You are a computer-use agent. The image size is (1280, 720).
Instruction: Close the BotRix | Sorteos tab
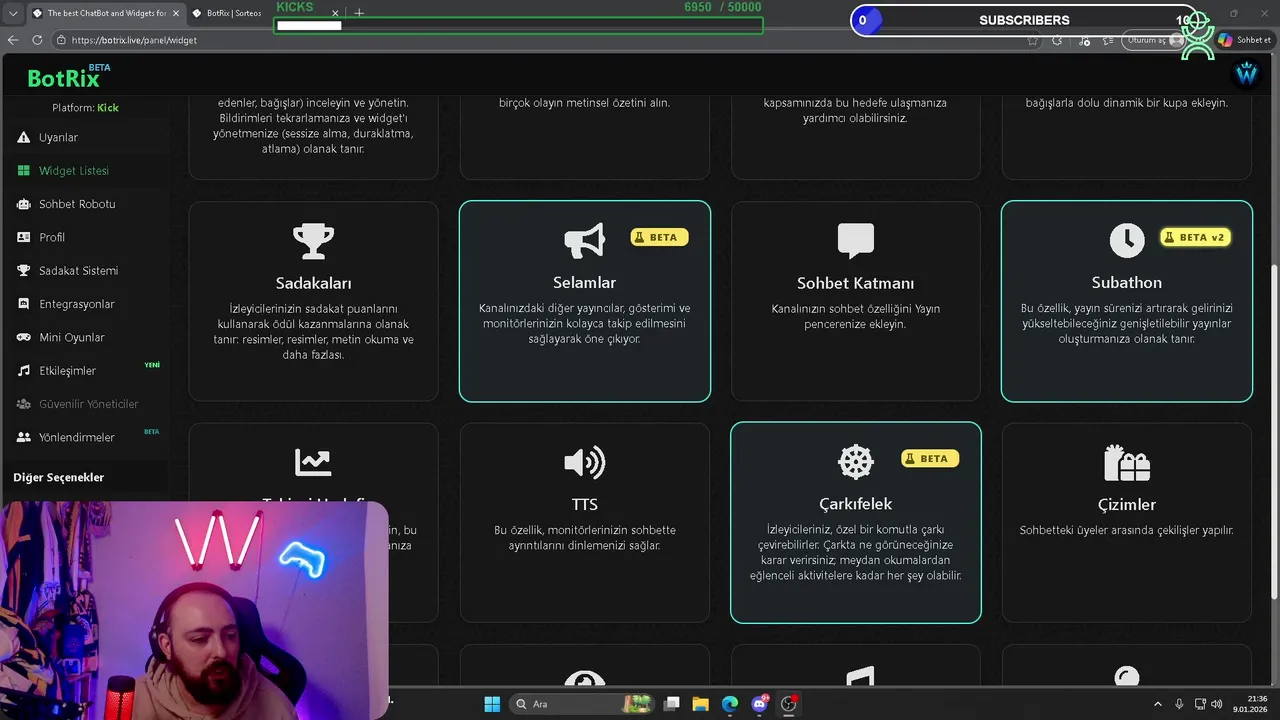(x=335, y=13)
